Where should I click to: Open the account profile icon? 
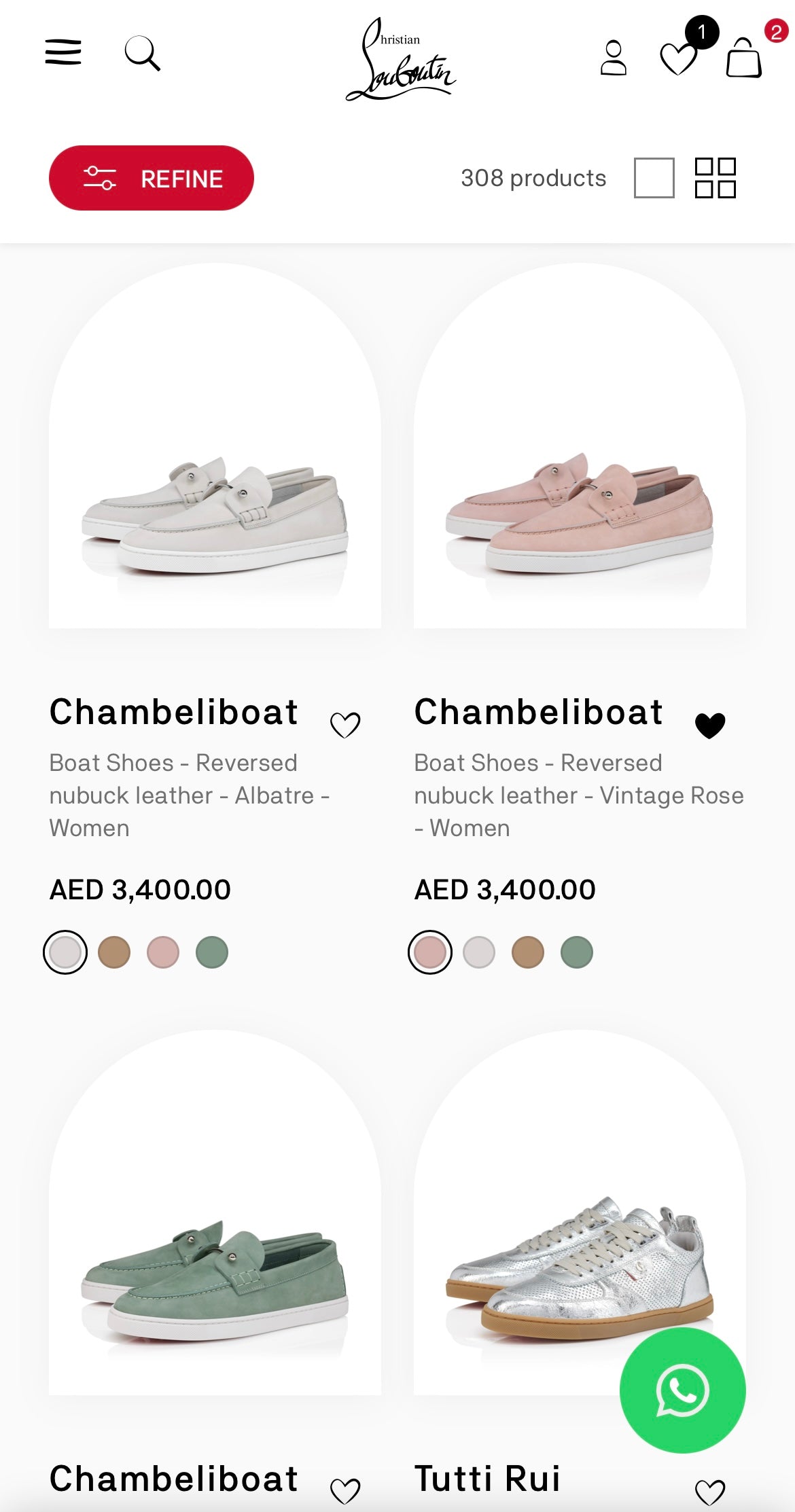614,57
